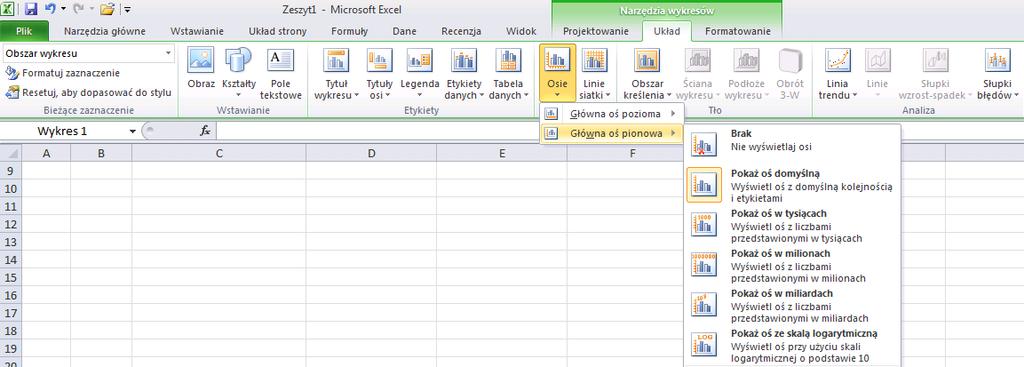
Task: Open the Kształty shapes gallery
Action: point(238,72)
